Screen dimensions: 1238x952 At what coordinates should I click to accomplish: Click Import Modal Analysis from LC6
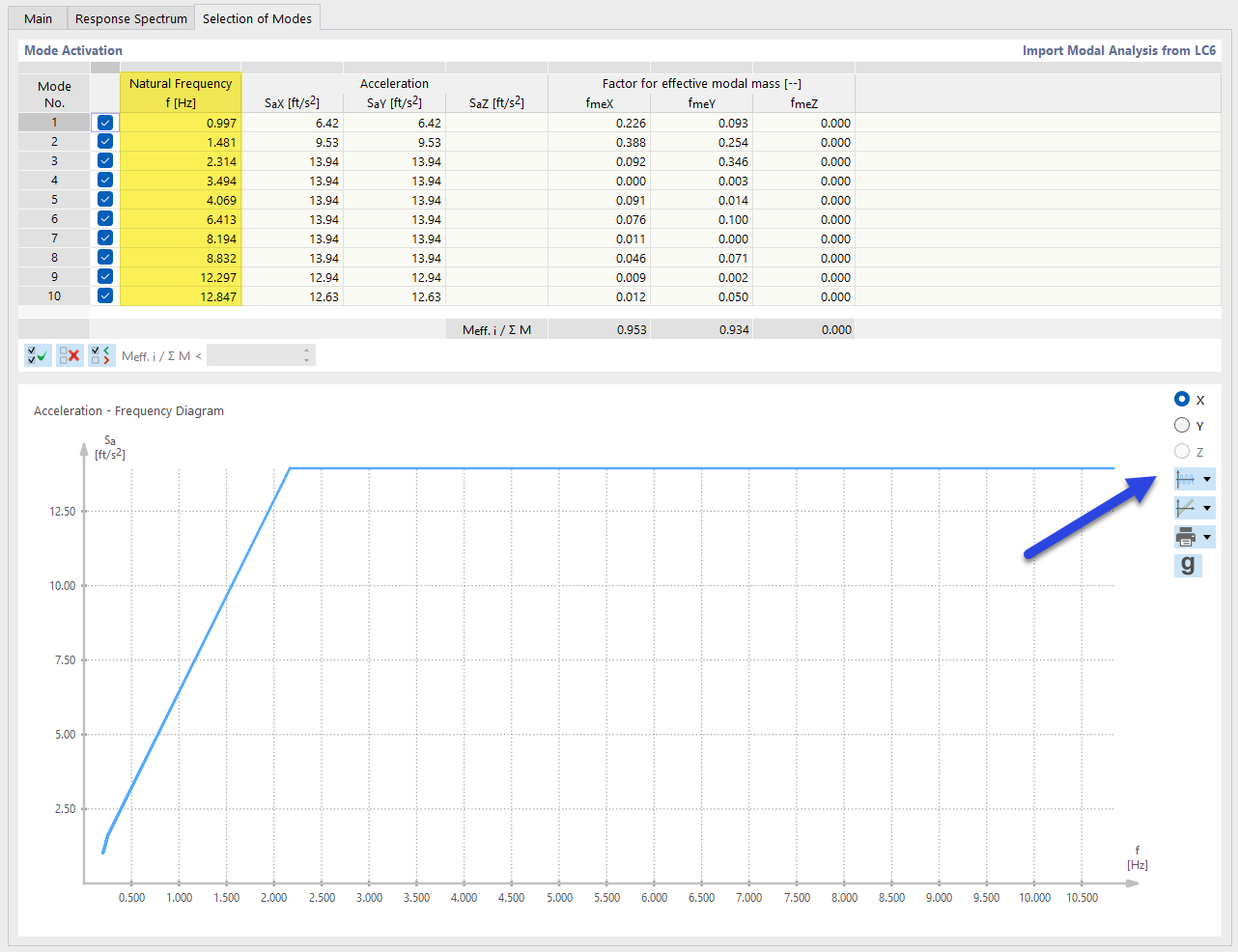click(x=1119, y=50)
